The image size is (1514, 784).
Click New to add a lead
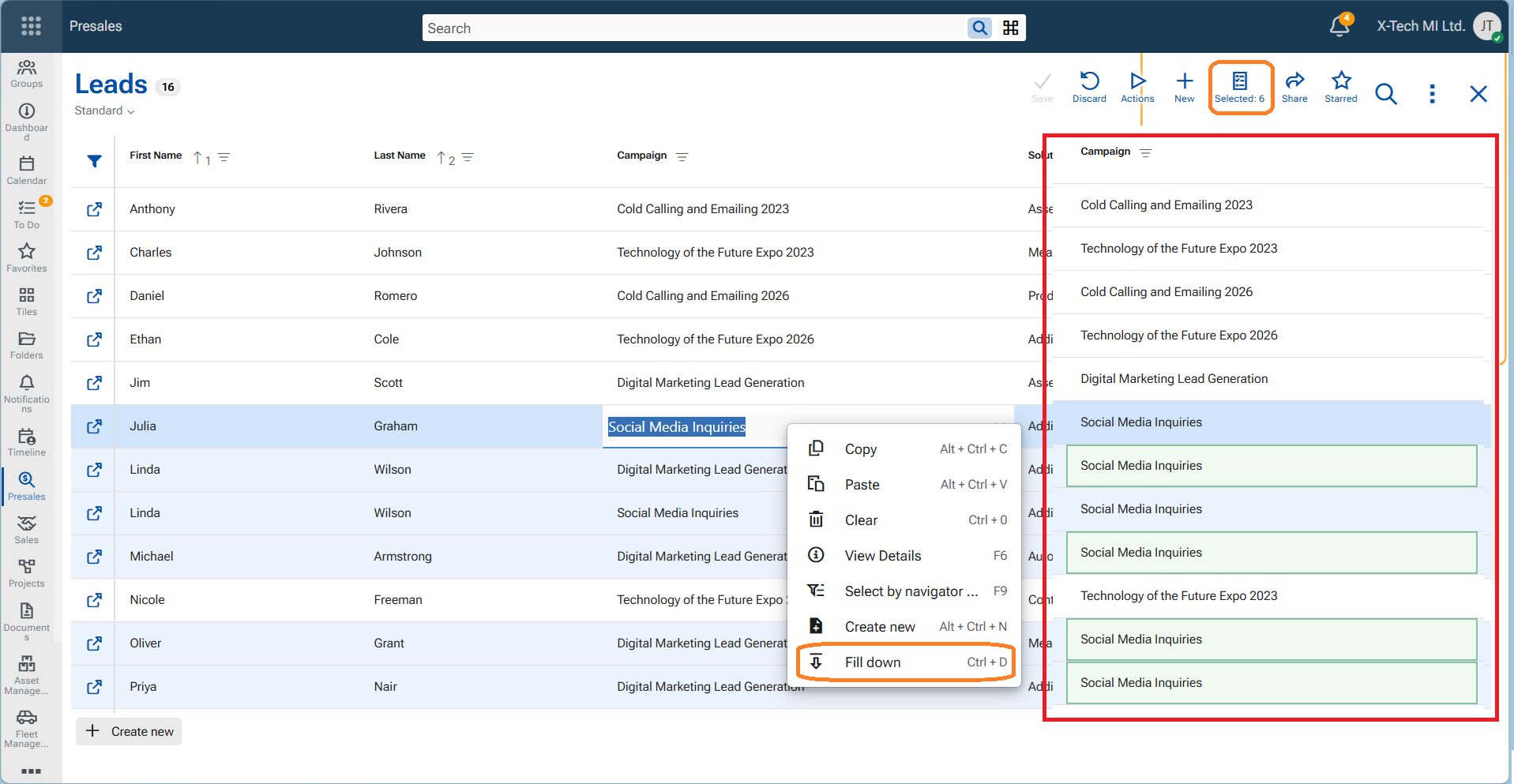coord(1184,87)
